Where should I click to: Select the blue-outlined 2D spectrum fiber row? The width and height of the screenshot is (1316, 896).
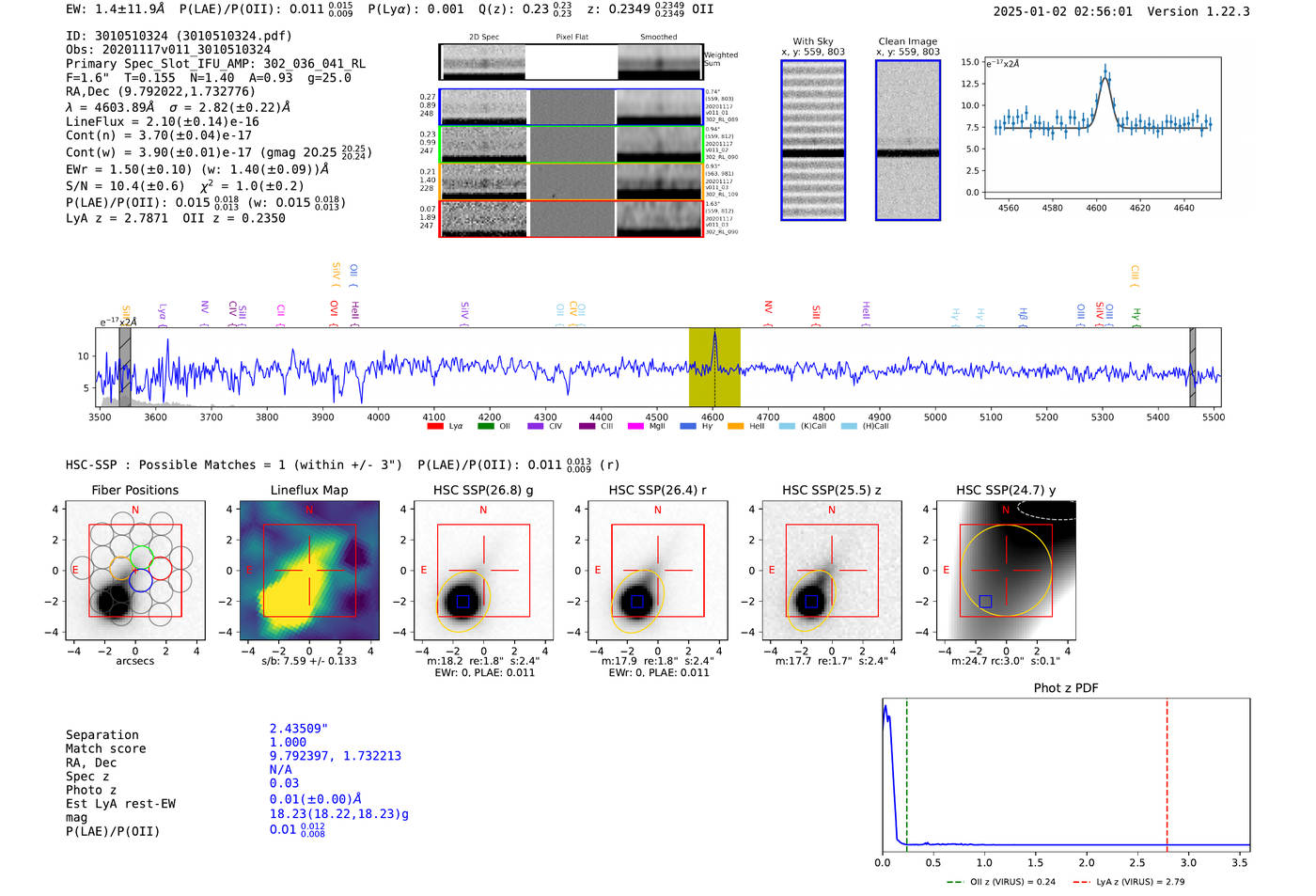571,107
